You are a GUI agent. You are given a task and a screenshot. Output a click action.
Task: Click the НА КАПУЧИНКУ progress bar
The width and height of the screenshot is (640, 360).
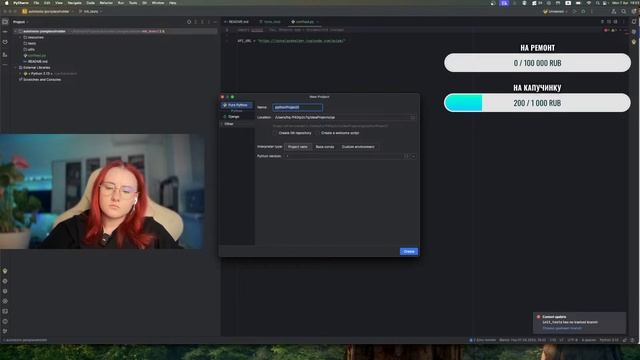point(537,103)
